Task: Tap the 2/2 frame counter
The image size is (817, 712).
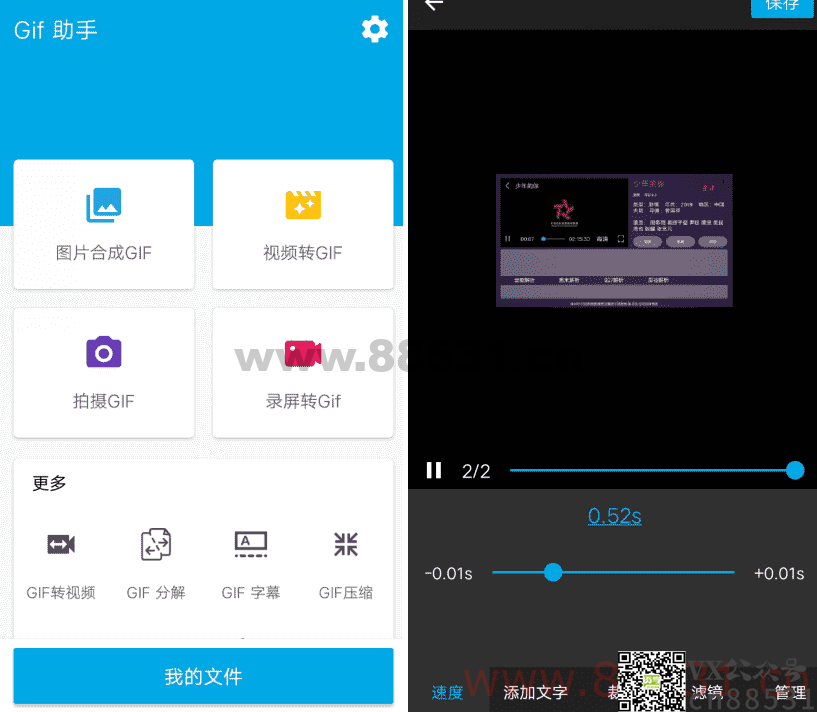Action: 476,471
